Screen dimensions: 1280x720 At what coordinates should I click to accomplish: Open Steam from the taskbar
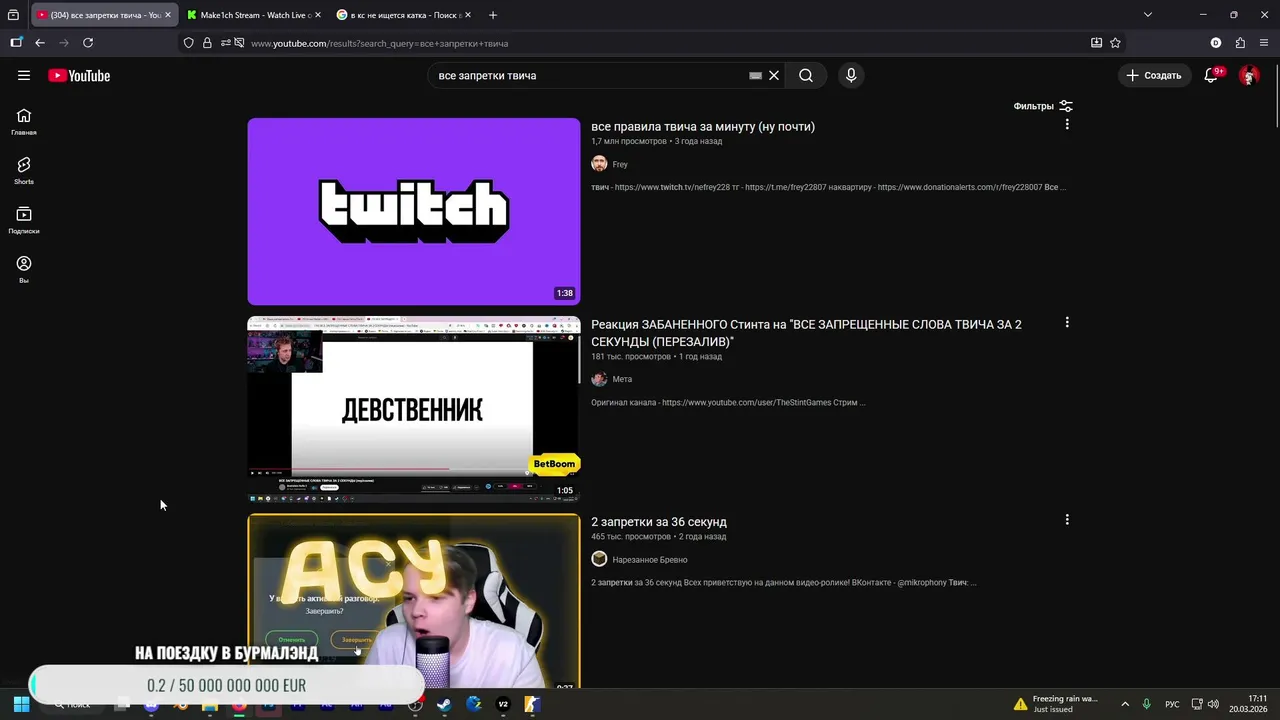[444, 704]
